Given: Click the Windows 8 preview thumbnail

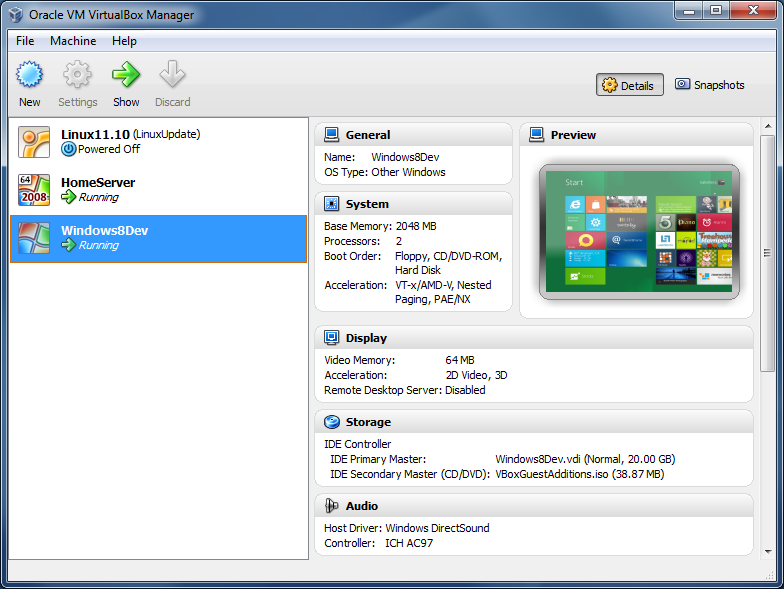Looking at the screenshot, I should (x=639, y=232).
